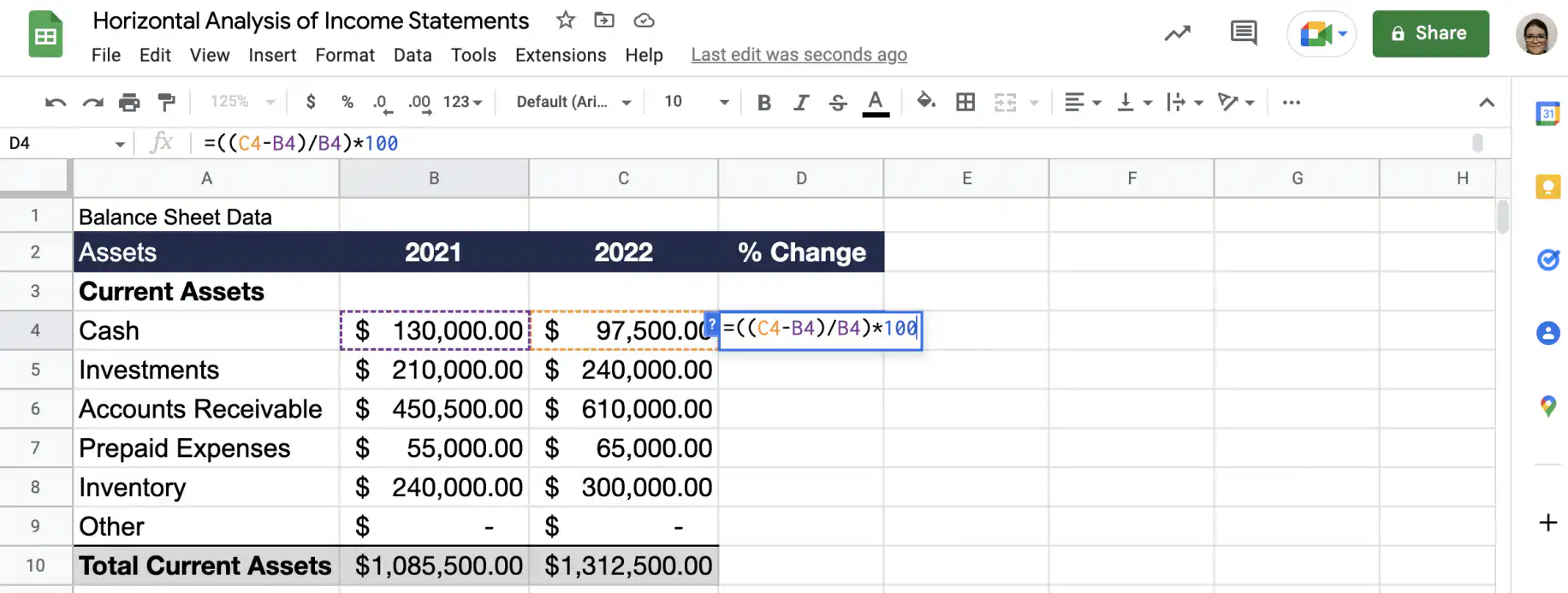The height and width of the screenshot is (593, 1568).
Task: Toggle strikethrough formatting
Action: pyautogui.click(x=838, y=103)
